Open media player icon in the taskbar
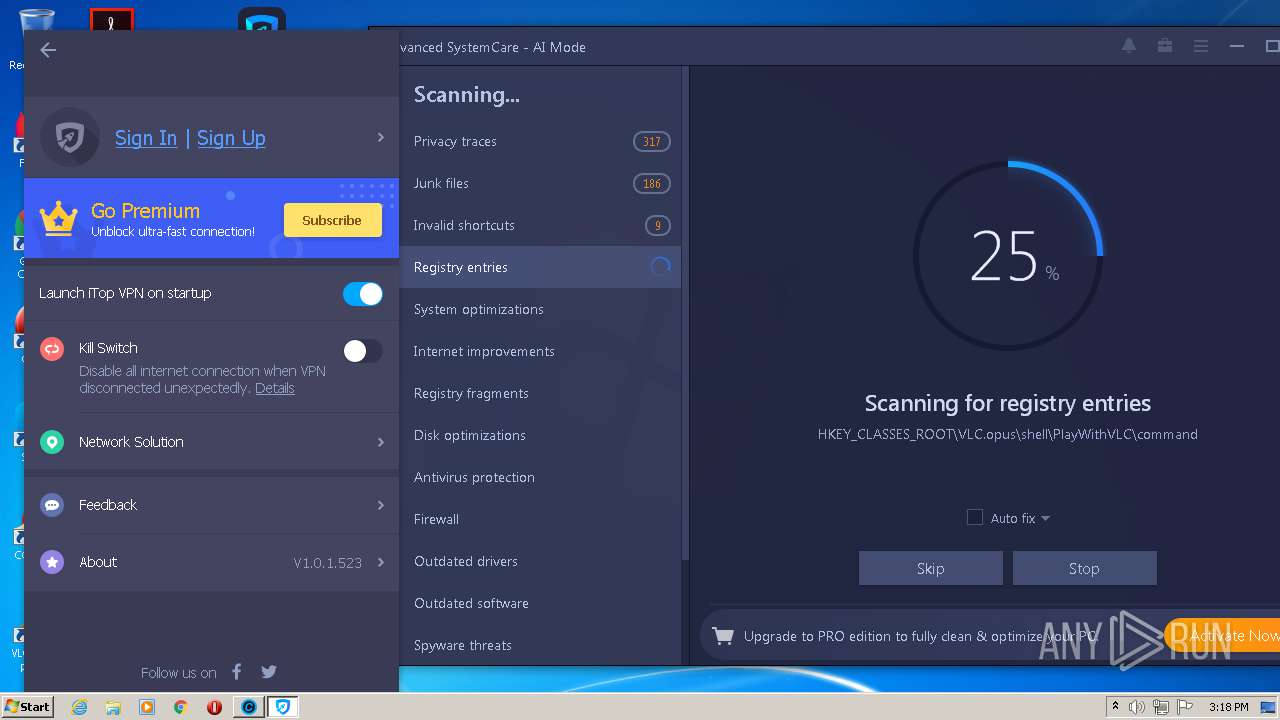Viewport: 1280px width, 720px height. (x=147, y=707)
